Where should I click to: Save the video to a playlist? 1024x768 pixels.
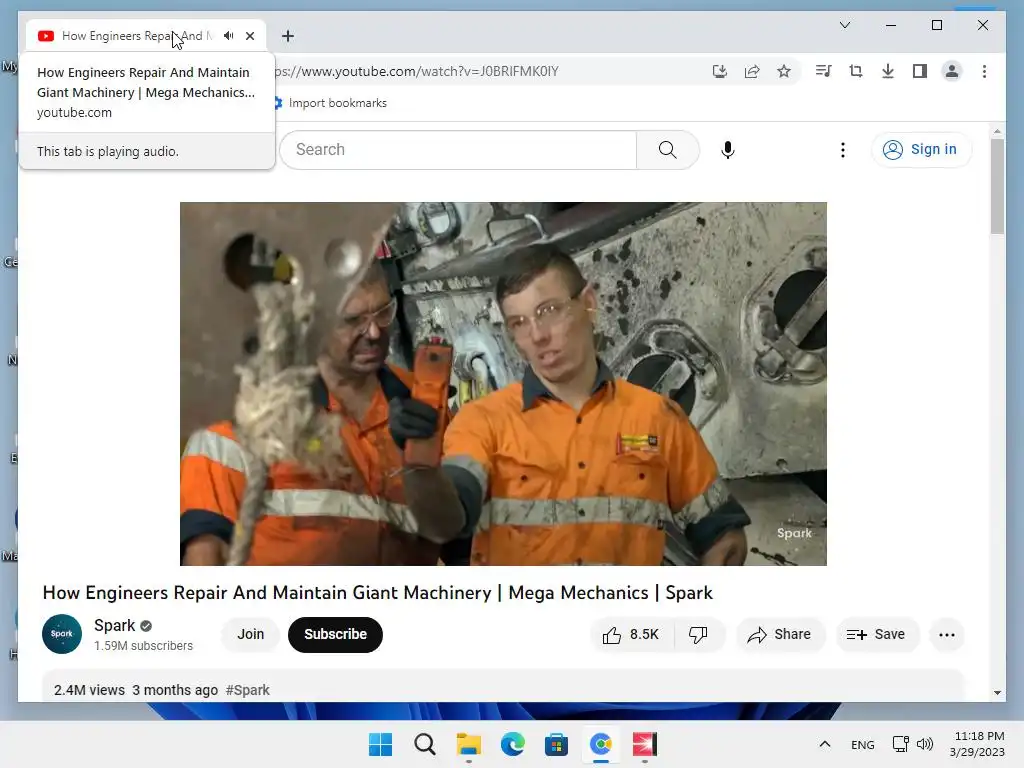point(876,634)
